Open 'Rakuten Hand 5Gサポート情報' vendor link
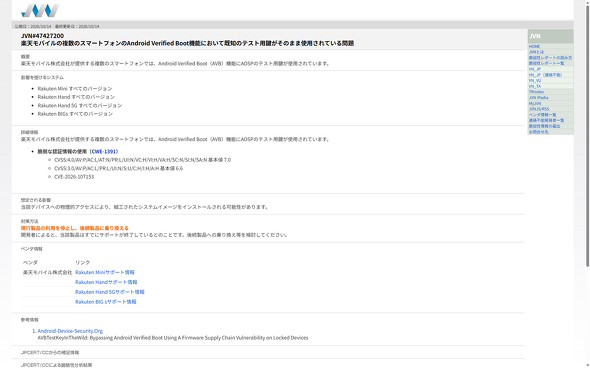This screenshot has width=590, height=368. 109,292
